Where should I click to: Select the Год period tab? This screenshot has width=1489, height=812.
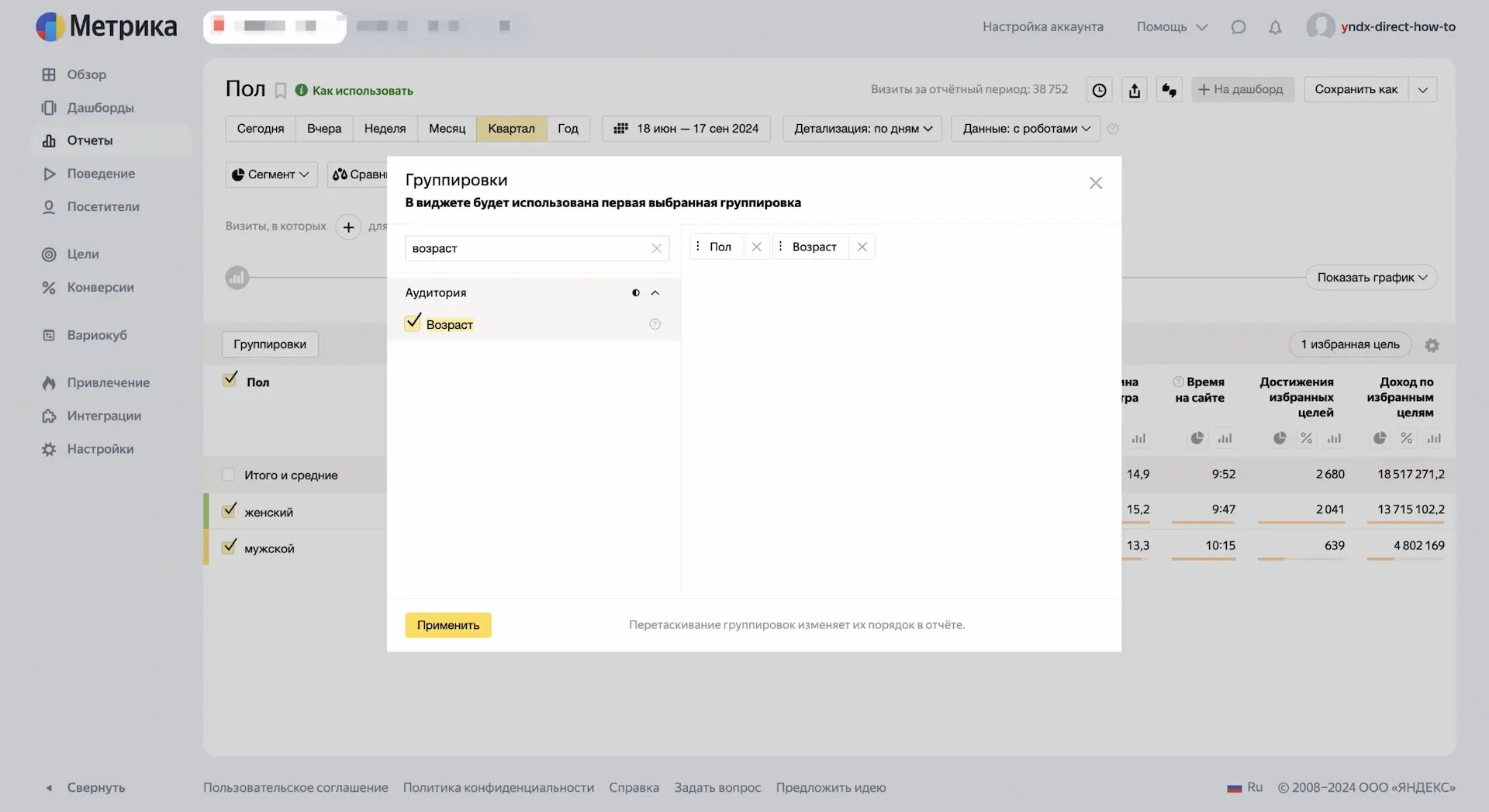pyautogui.click(x=568, y=129)
